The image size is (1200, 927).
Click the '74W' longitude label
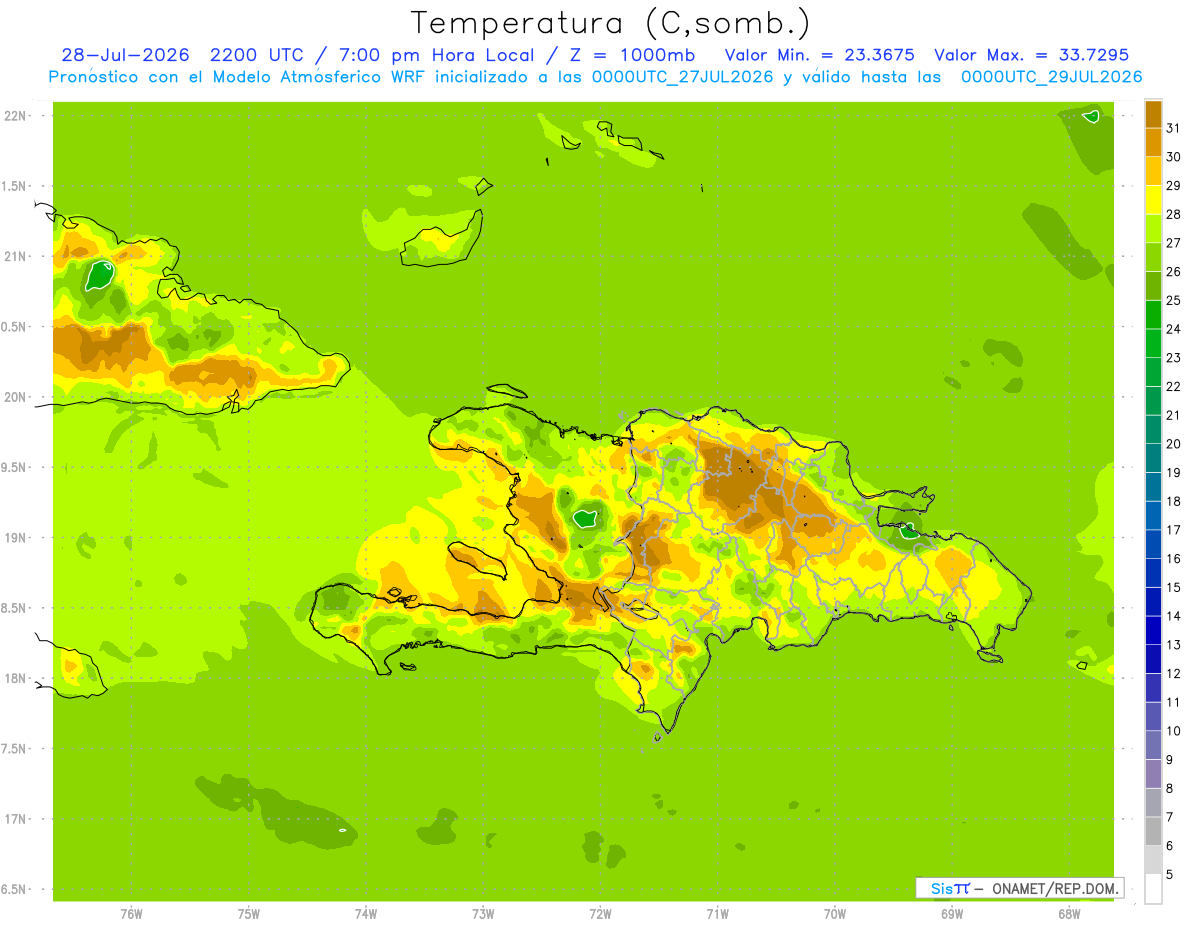point(366,913)
